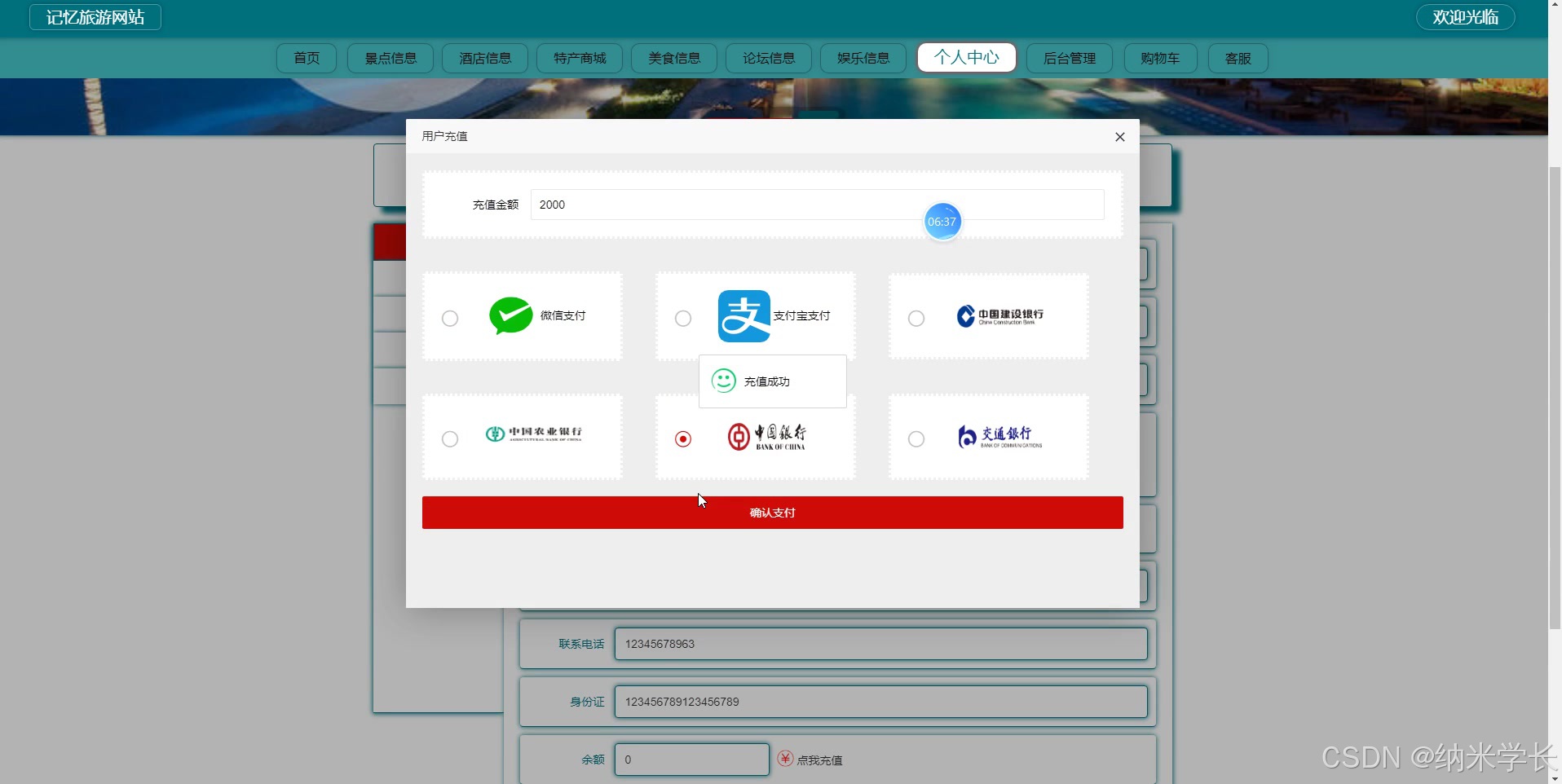Click the WeChat Pay green logo
This screenshot has width=1562, height=784.
click(x=510, y=315)
